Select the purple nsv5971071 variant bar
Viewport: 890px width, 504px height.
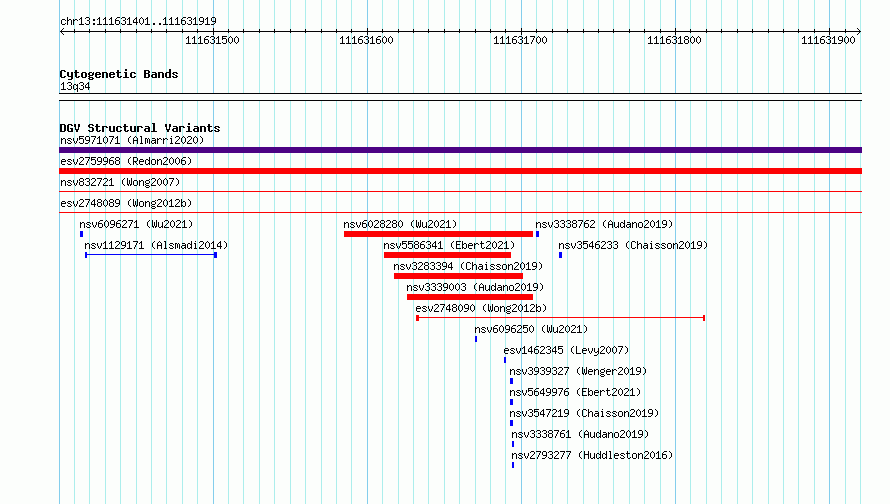click(460, 150)
